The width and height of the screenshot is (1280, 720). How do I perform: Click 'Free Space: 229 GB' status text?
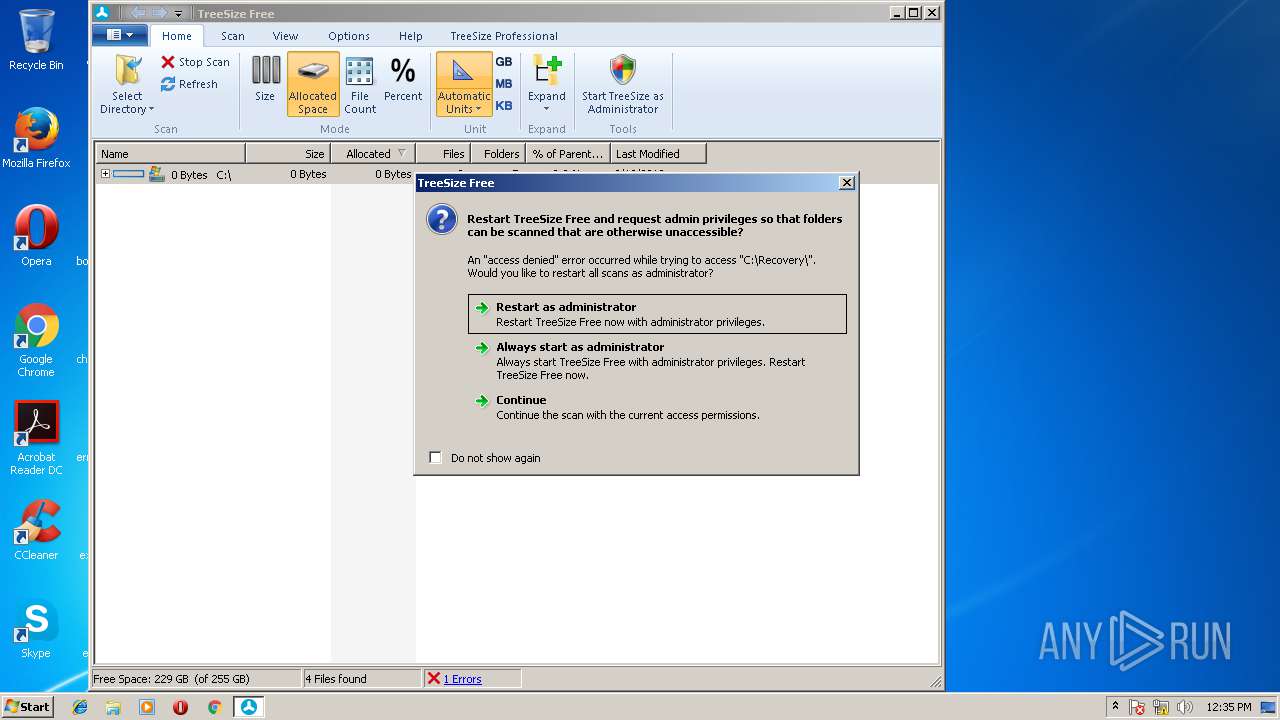171,679
